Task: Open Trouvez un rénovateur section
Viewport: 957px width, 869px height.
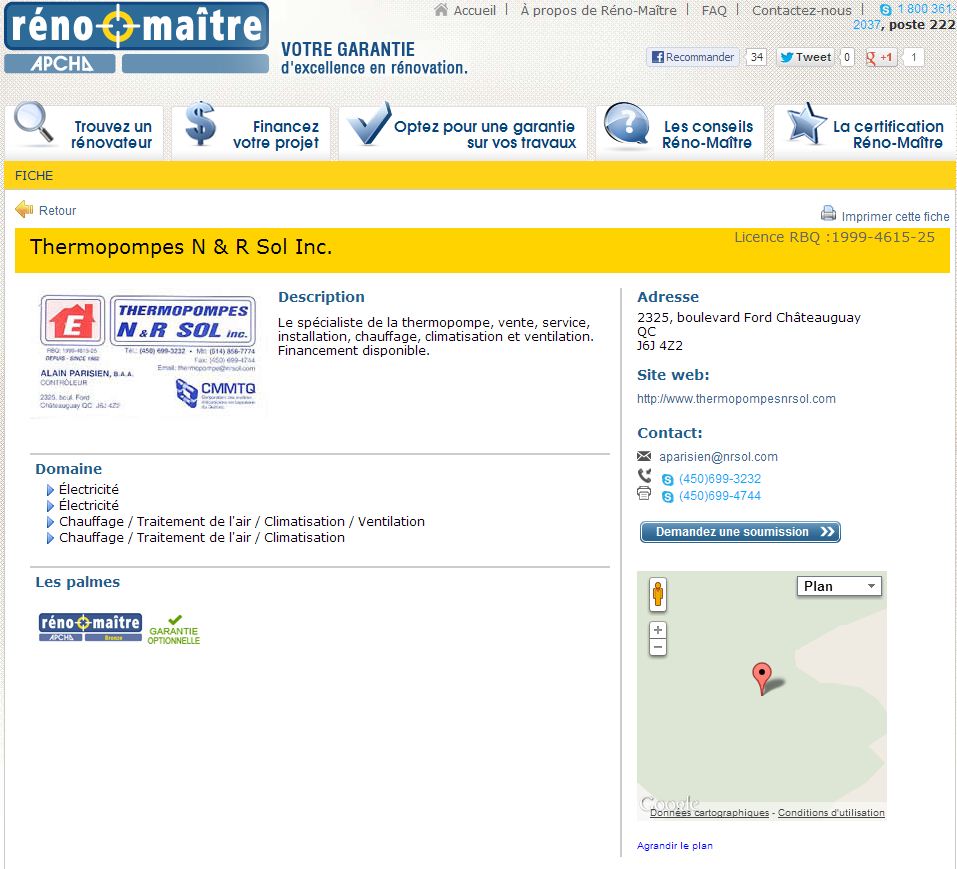Action: (x=112, y=134)
